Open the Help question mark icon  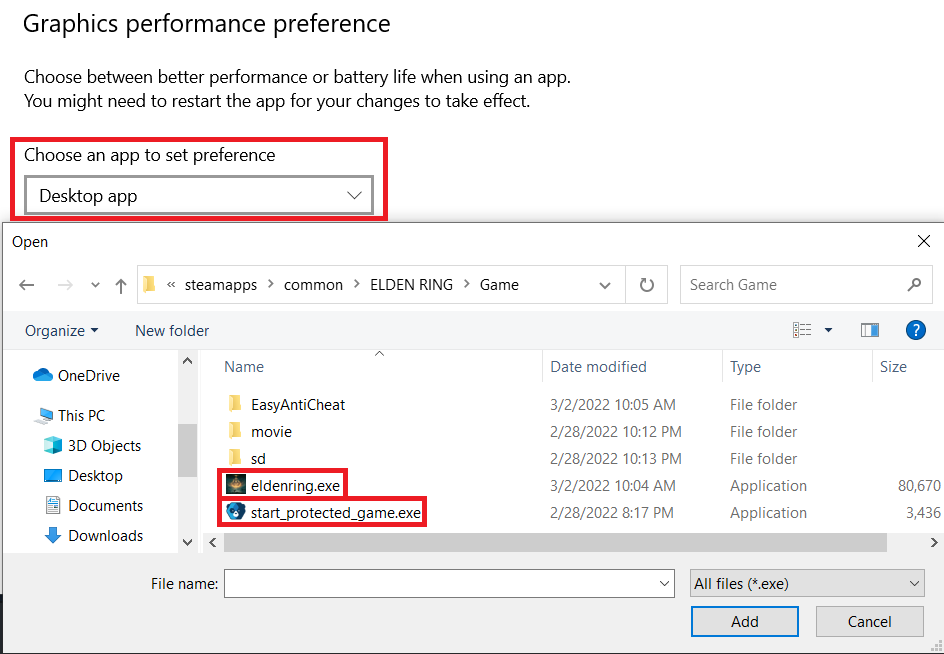click(915, 330)
